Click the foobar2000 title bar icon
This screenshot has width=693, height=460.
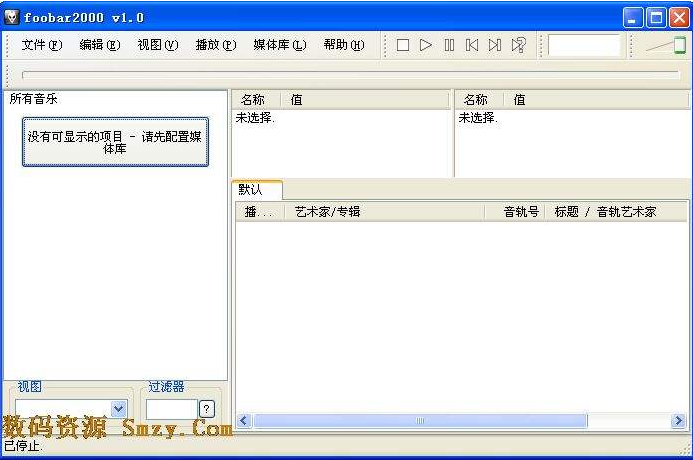pos(11,17)
